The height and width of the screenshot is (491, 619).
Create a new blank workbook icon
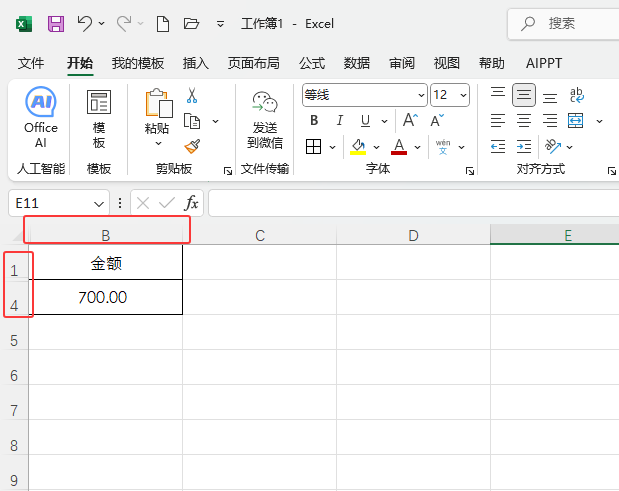pos(163,24)
